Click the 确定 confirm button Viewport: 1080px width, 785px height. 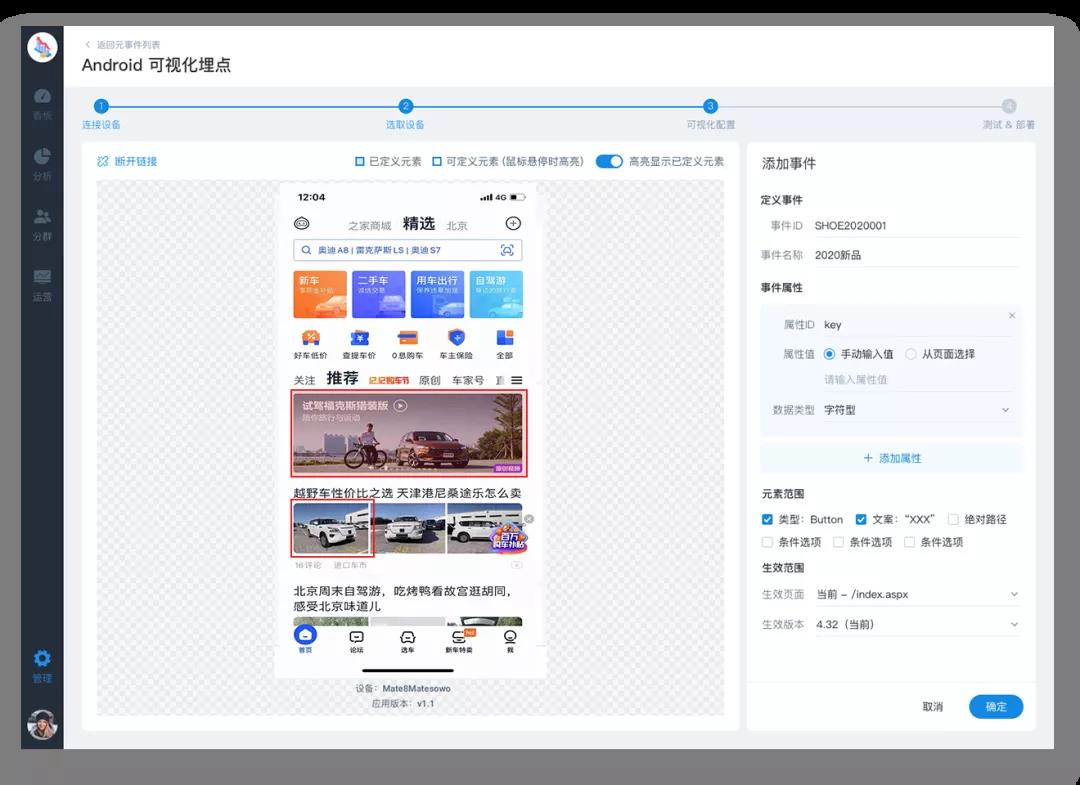tap(996, 706)
